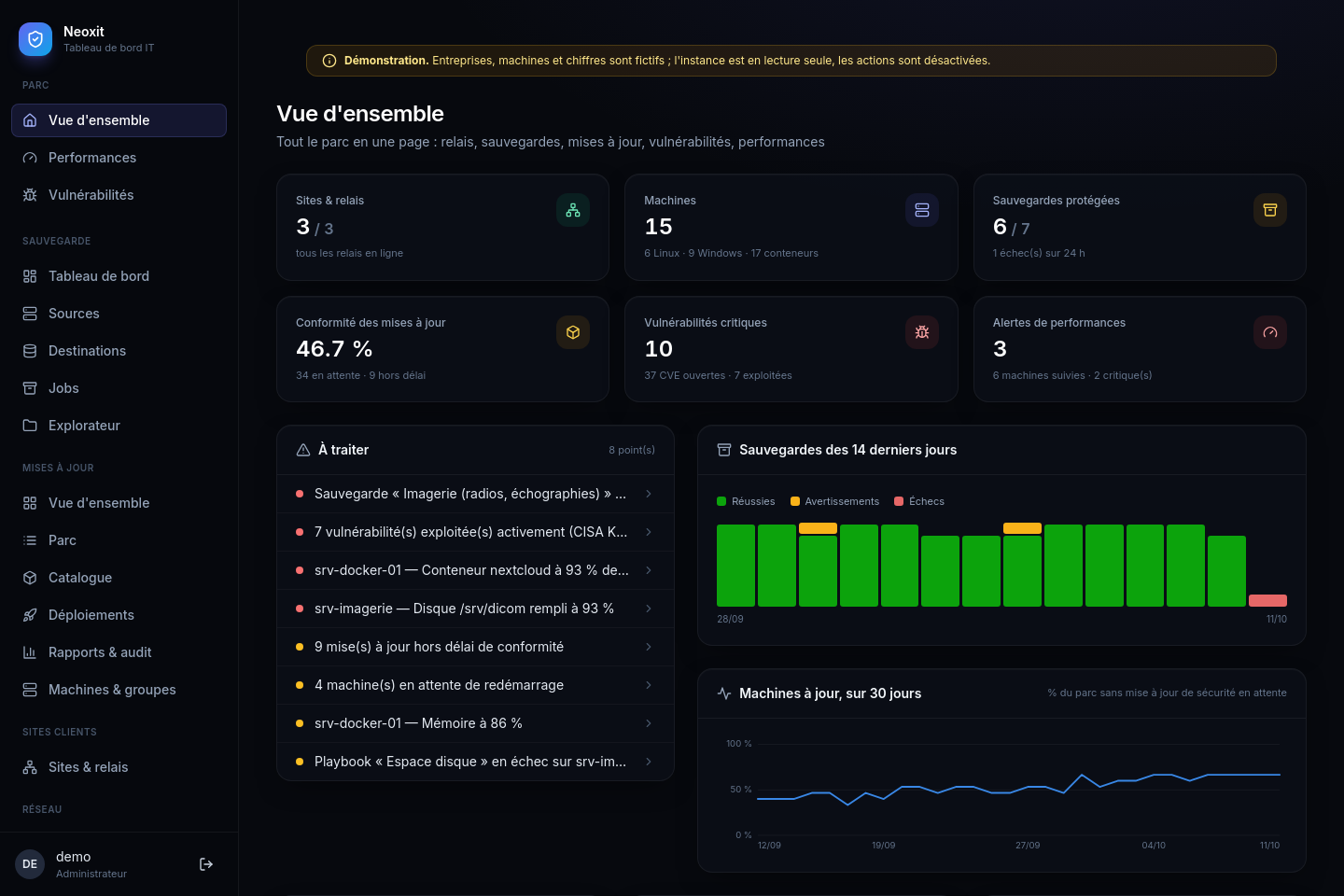The width and height of the screenshot is (1344, 896).
Task: Select Machines & groupes in sidebar
Action: 119,690
